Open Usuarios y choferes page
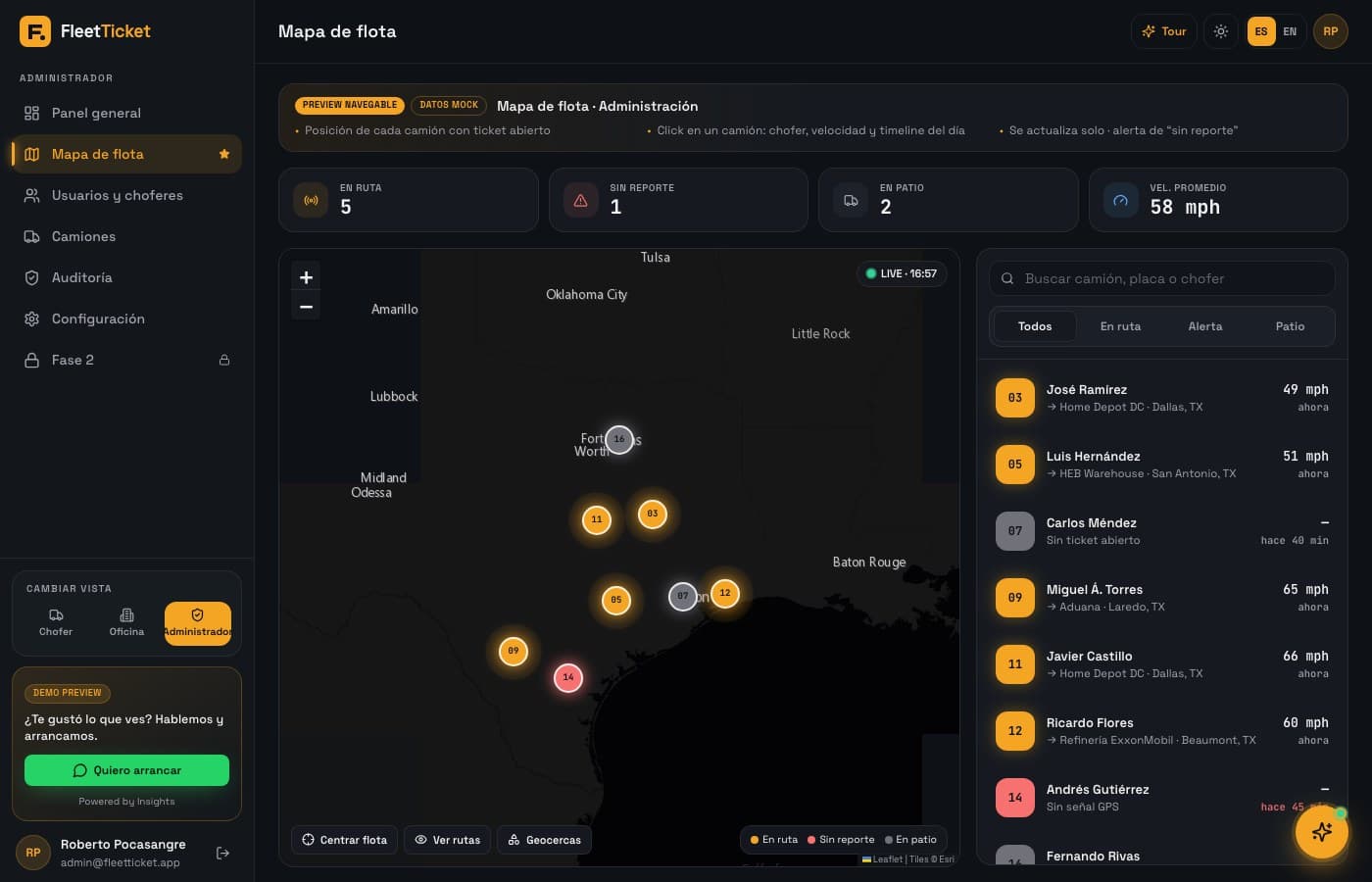This screenshot has width=1372, height=882. pyautogui.click(x=126, y=195)
